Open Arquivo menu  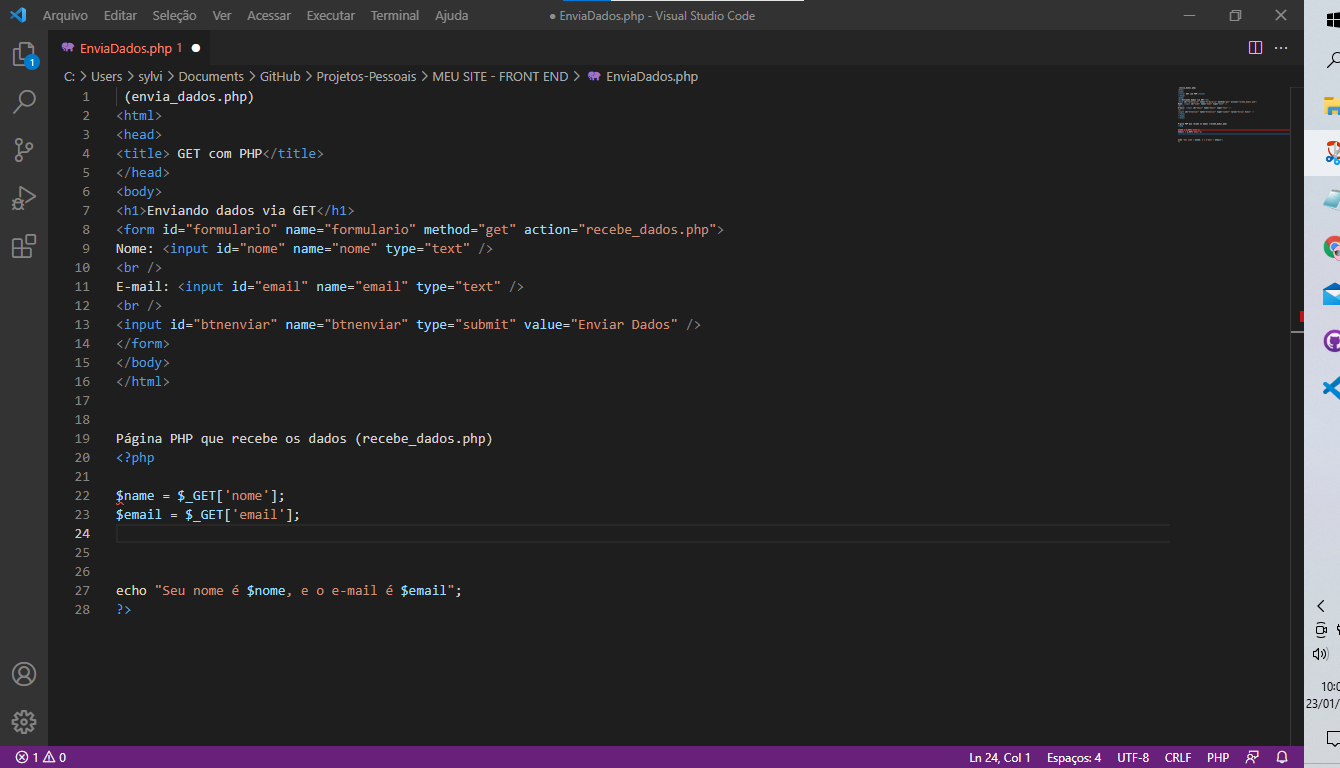click(x=65, y=15)
